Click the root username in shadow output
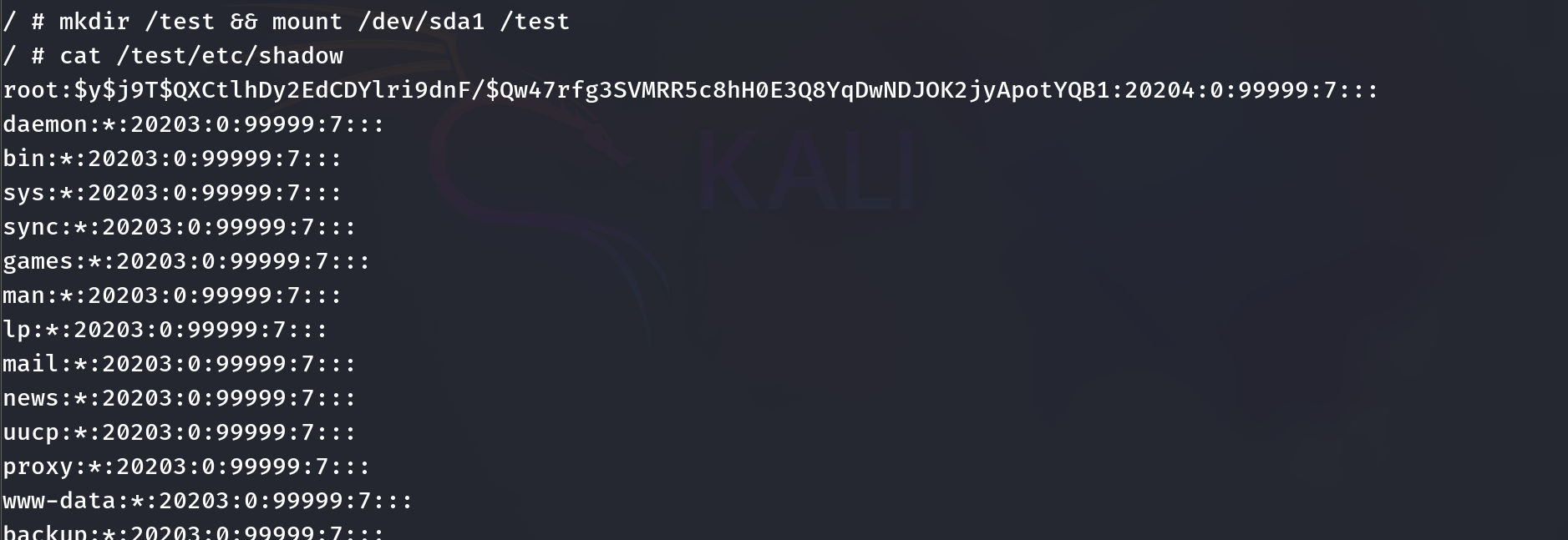1568x540 pixels. [31, 90]
